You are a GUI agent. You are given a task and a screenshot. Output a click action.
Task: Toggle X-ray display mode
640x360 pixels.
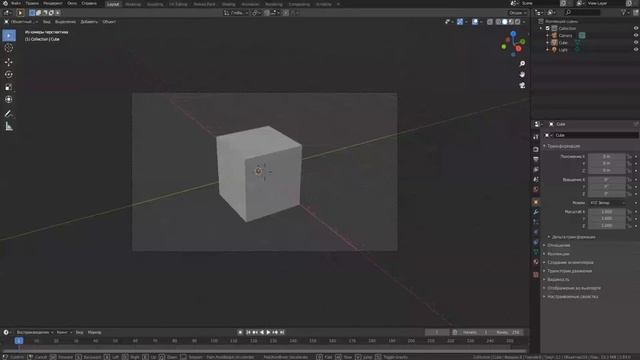[x=490, y=22]
